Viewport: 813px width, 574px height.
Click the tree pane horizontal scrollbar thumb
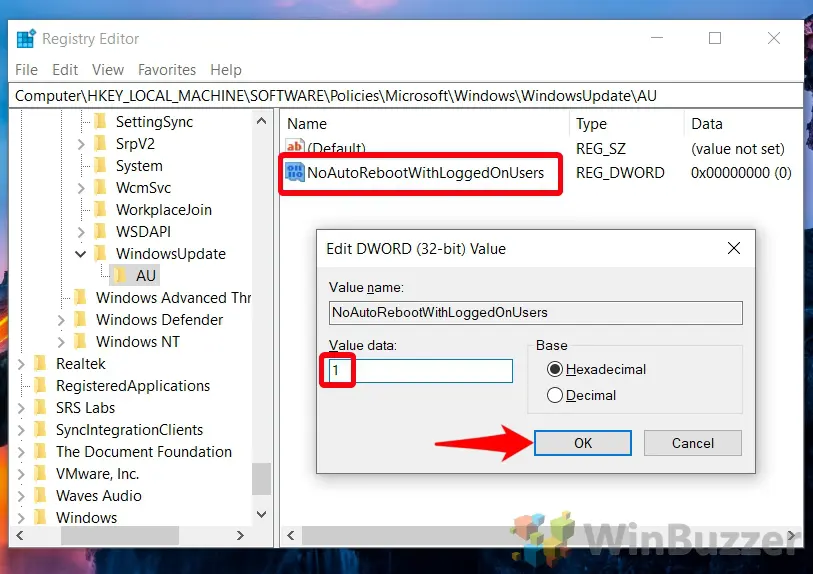pyautogui.click(x=120, y=535)
